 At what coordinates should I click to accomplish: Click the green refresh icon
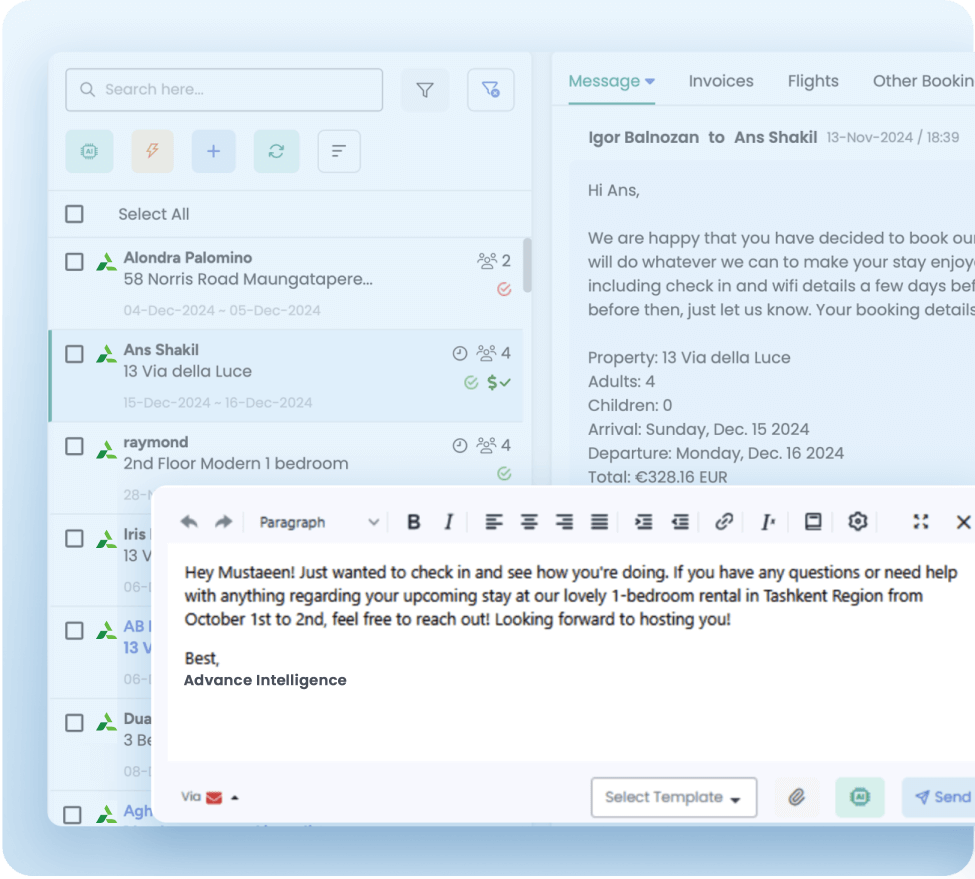276,151
